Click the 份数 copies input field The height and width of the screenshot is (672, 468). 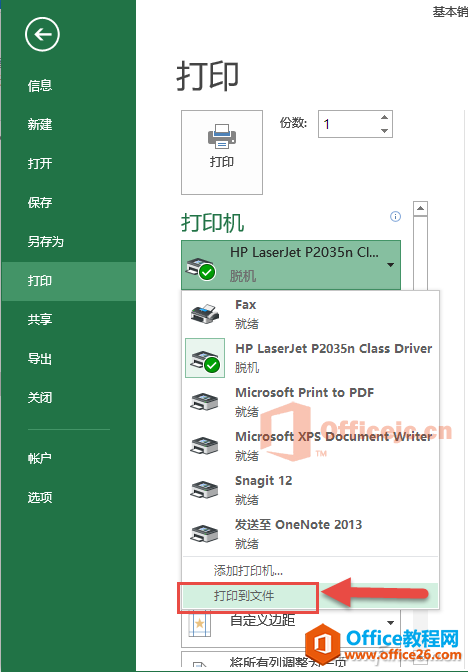click(349, 124)
